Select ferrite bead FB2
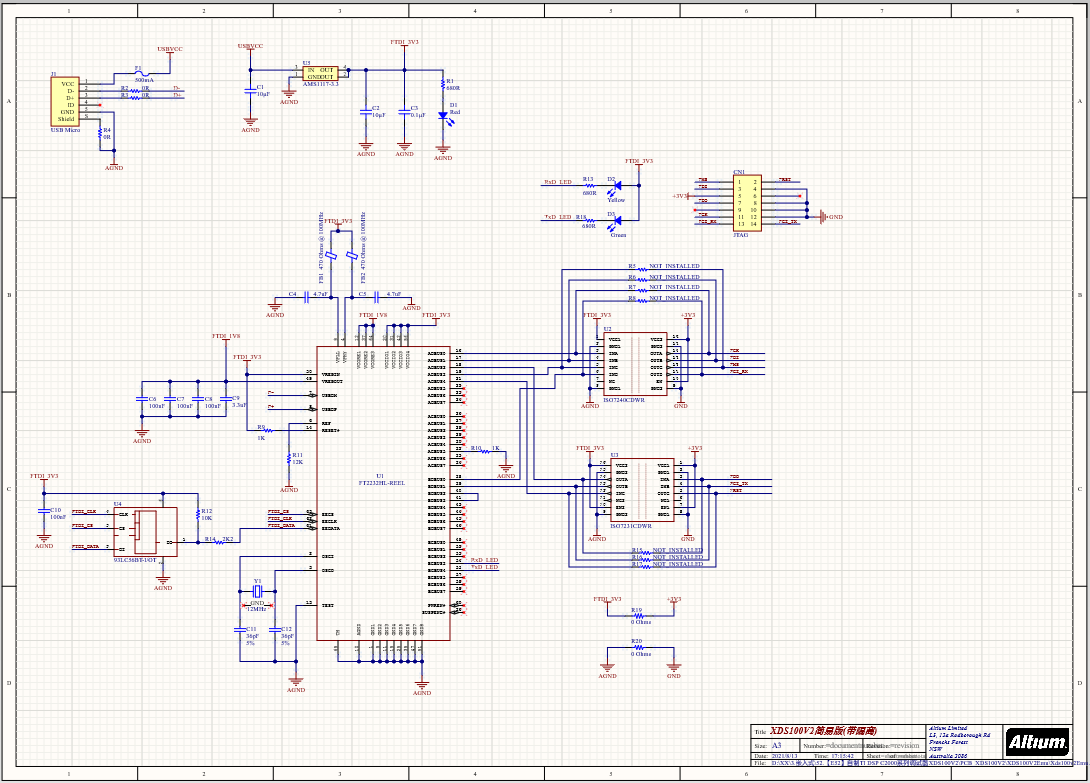The height and width of the screenshot is (783, 1090). tap(351, 256)
